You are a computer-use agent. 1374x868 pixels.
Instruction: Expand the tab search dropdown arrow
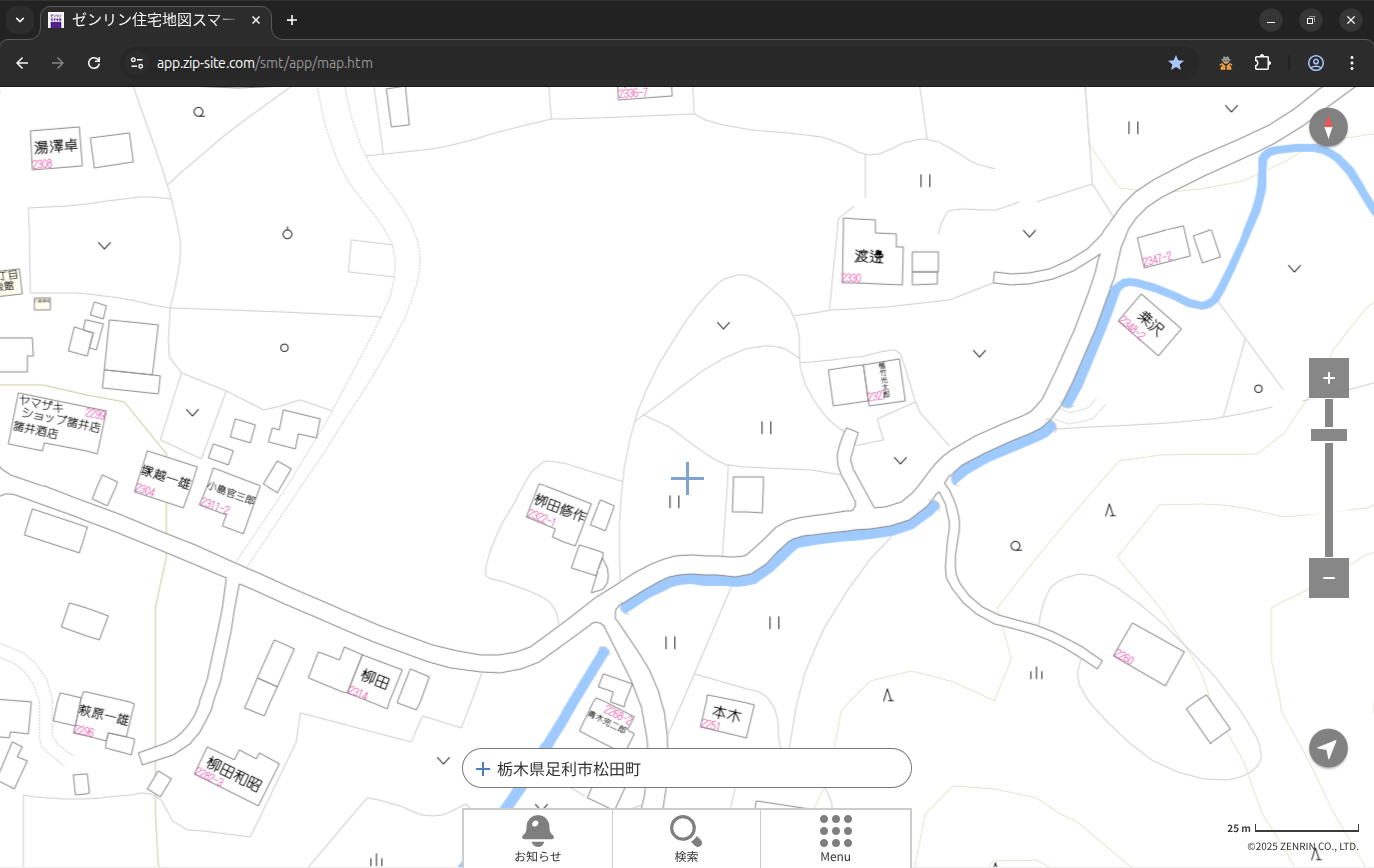point(20,20)
